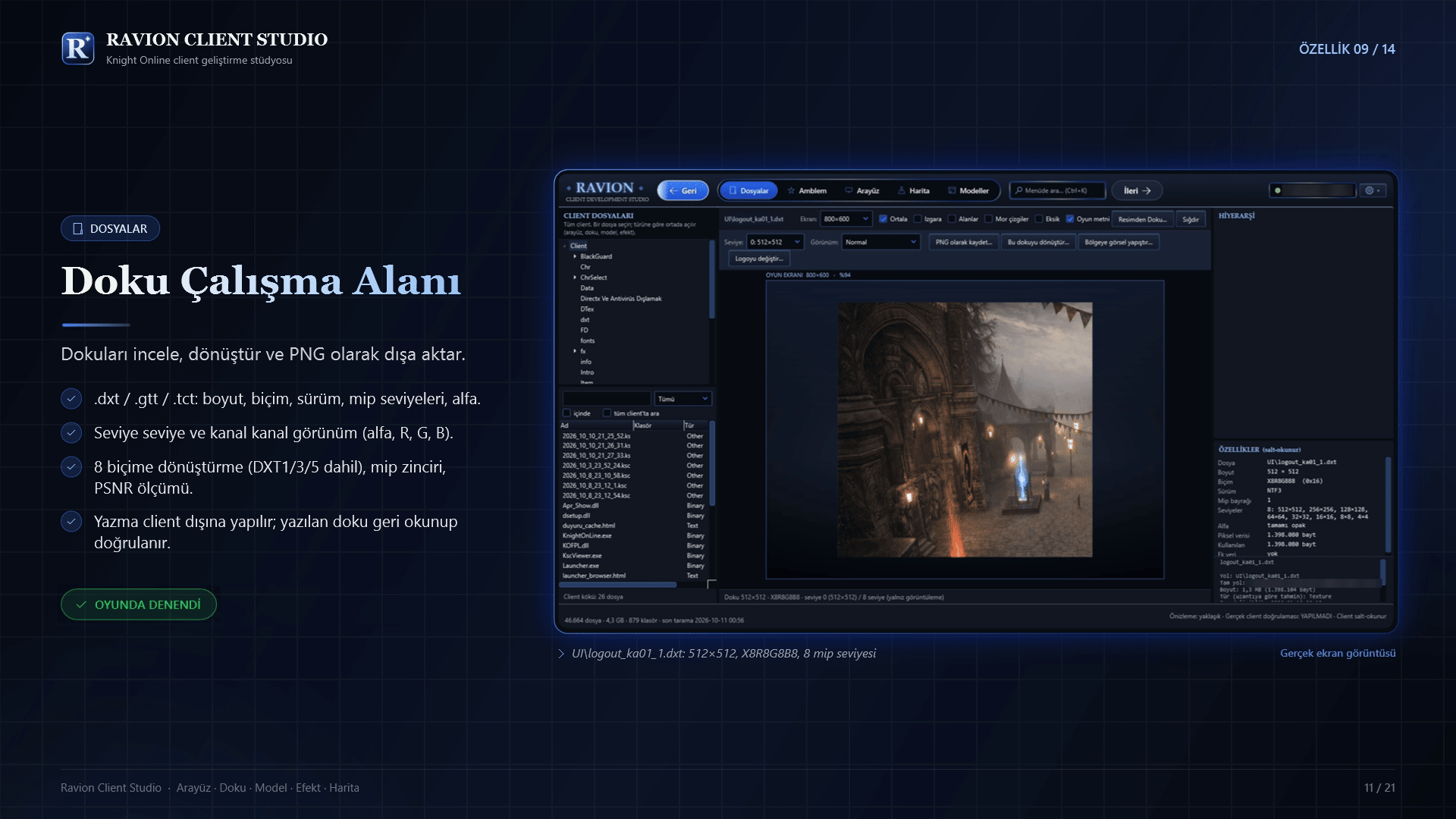This screenshot has height=819, width=1456.
Task: Click the İleri forward button
Action: click(1137, 191)
